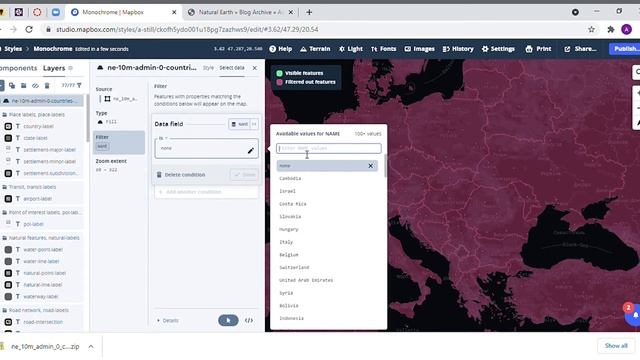Select the poi-label layer
640x360 pixels.
33,224
